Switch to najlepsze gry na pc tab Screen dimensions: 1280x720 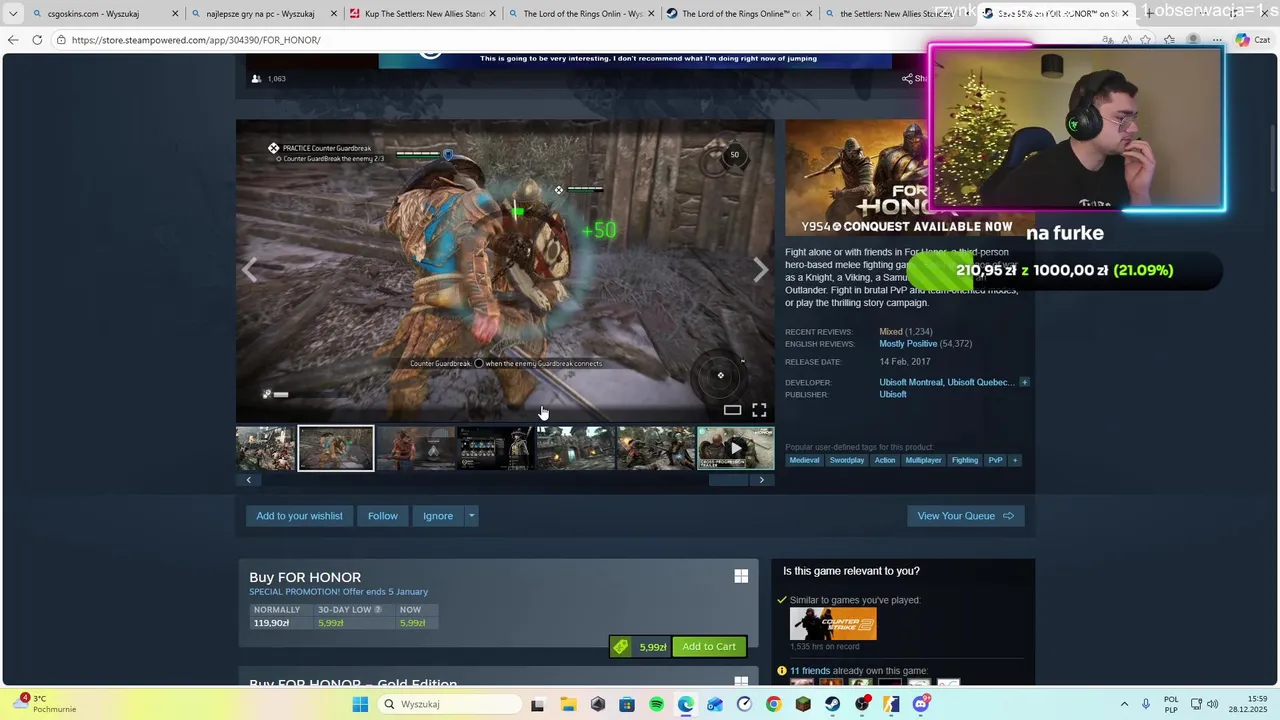(x=263, y=14)
